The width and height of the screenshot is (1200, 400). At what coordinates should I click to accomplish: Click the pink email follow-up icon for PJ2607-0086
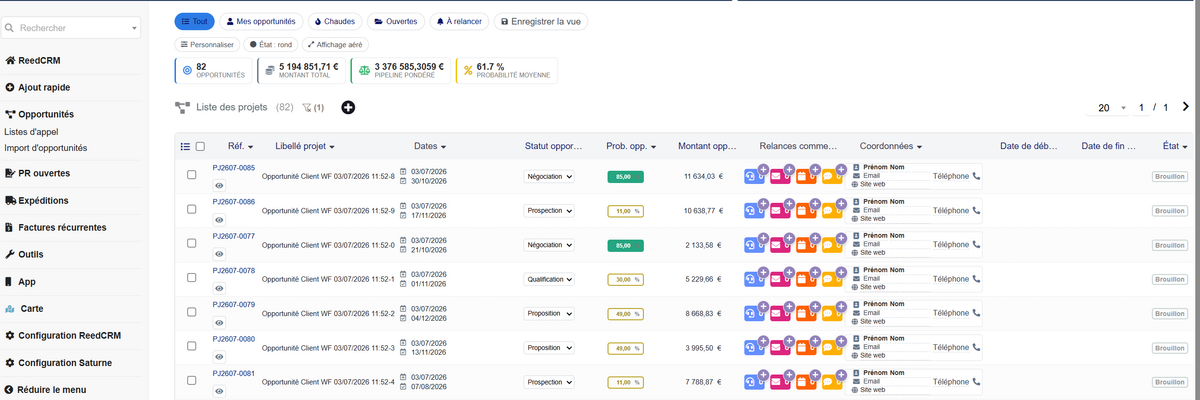pyautogui.click(x=779, y=211)
